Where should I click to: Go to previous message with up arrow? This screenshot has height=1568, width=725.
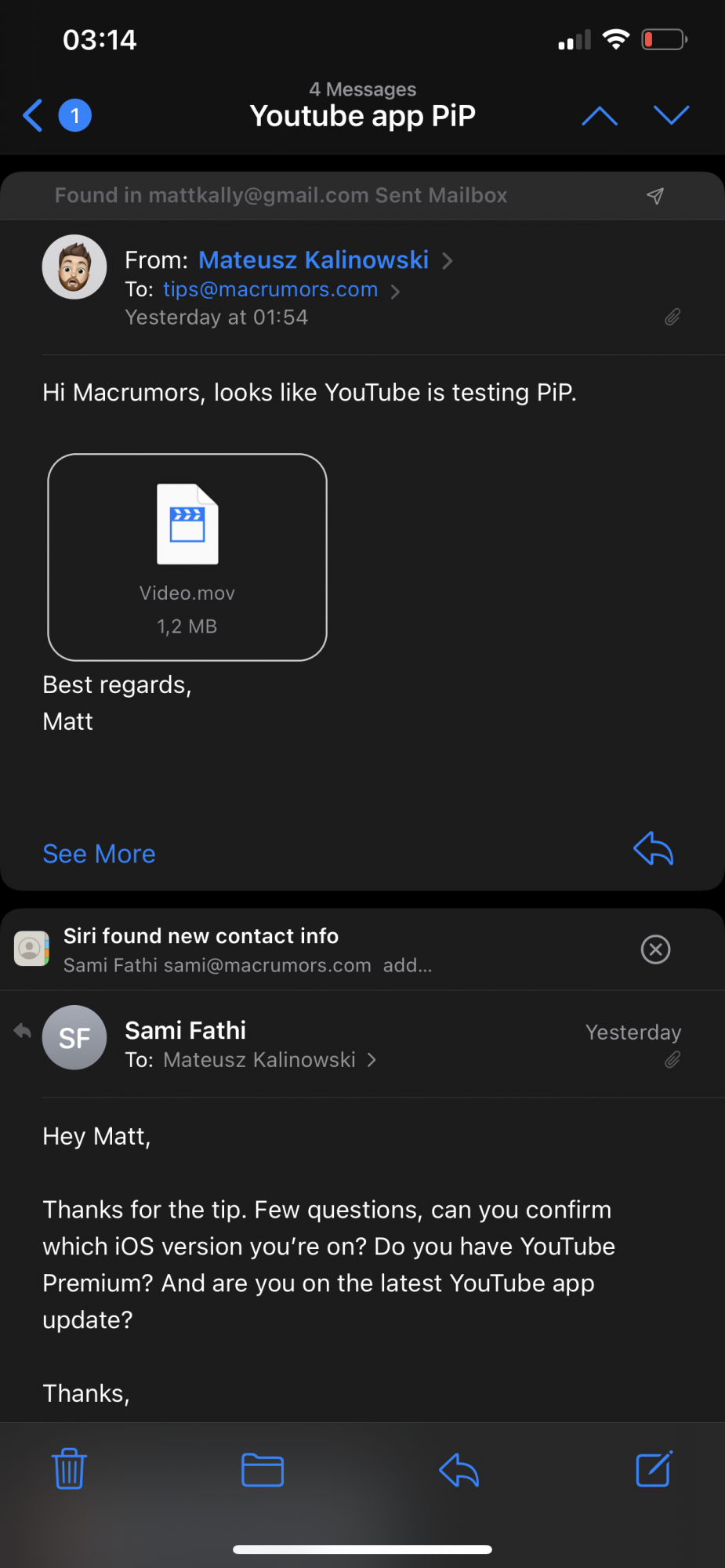tap(600, 116)
